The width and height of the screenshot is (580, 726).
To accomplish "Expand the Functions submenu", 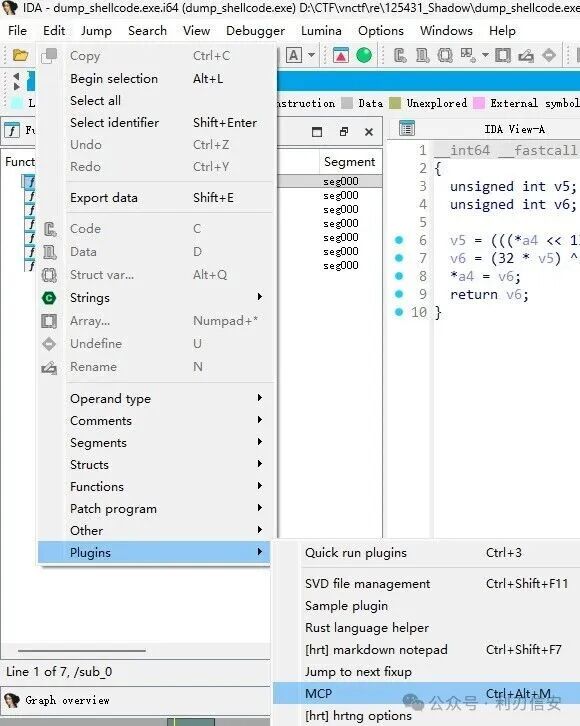I will point(154,487).
